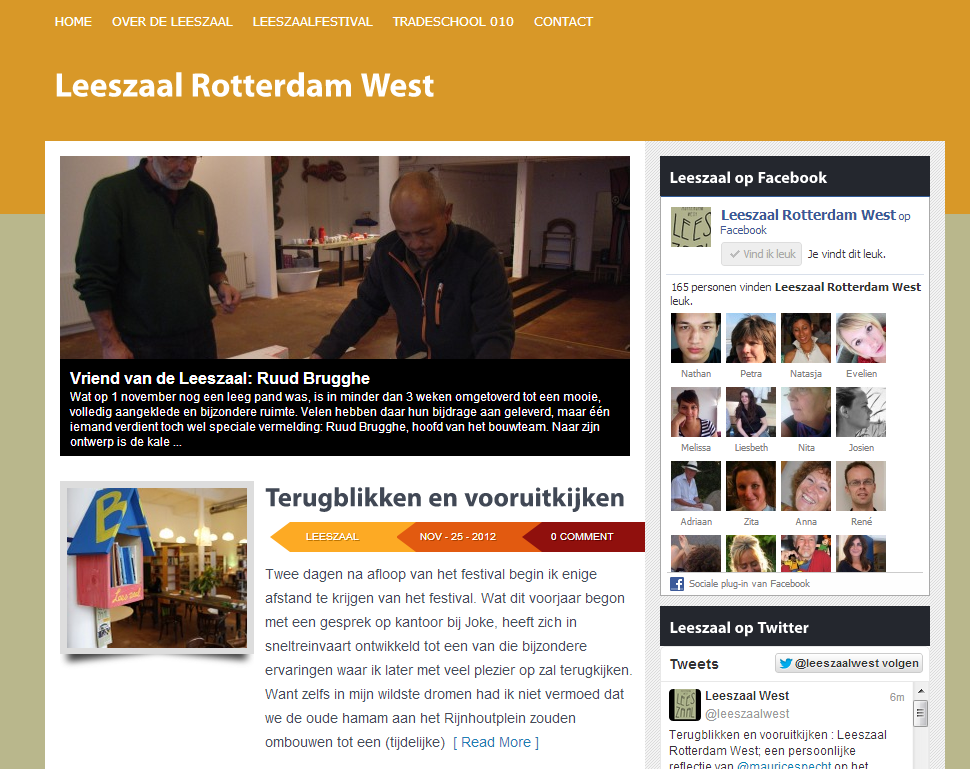Click the NOV - 25 - 2012 date tag
Screen dimensions: 970x769
coord(458,536)
